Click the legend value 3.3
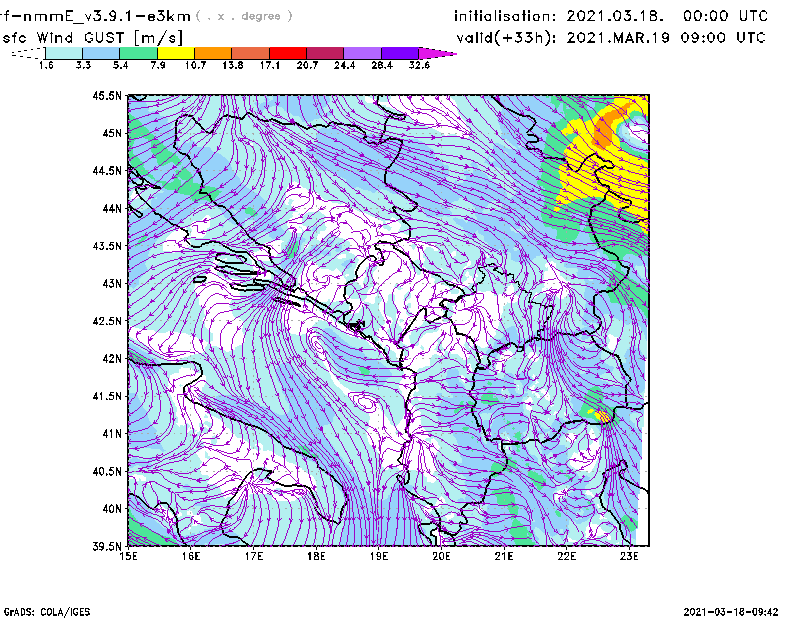Image resolution: width=800 pixels, height=618 pixels. (x=83, y=65)
